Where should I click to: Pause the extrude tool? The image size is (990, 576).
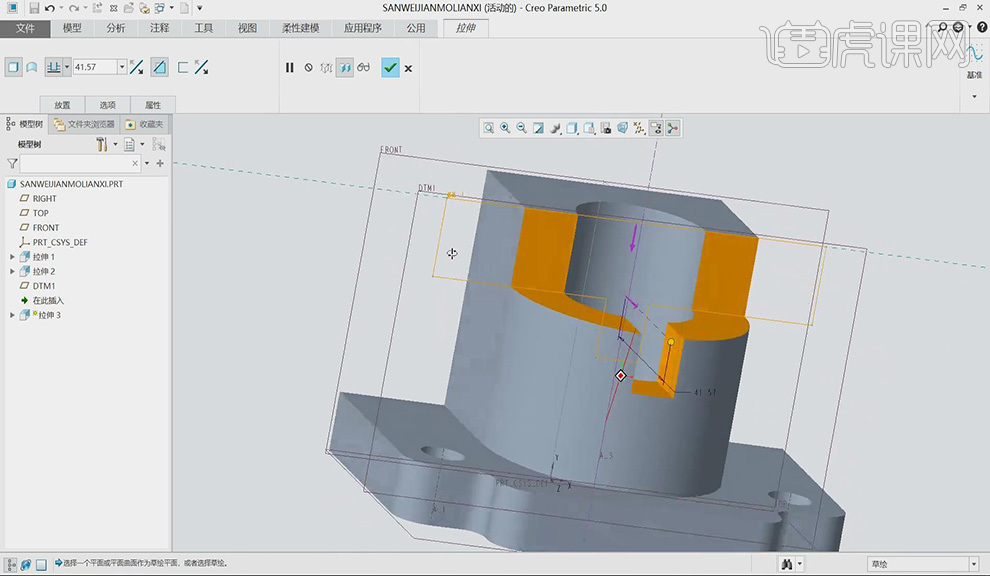click(x=290, y=68)
